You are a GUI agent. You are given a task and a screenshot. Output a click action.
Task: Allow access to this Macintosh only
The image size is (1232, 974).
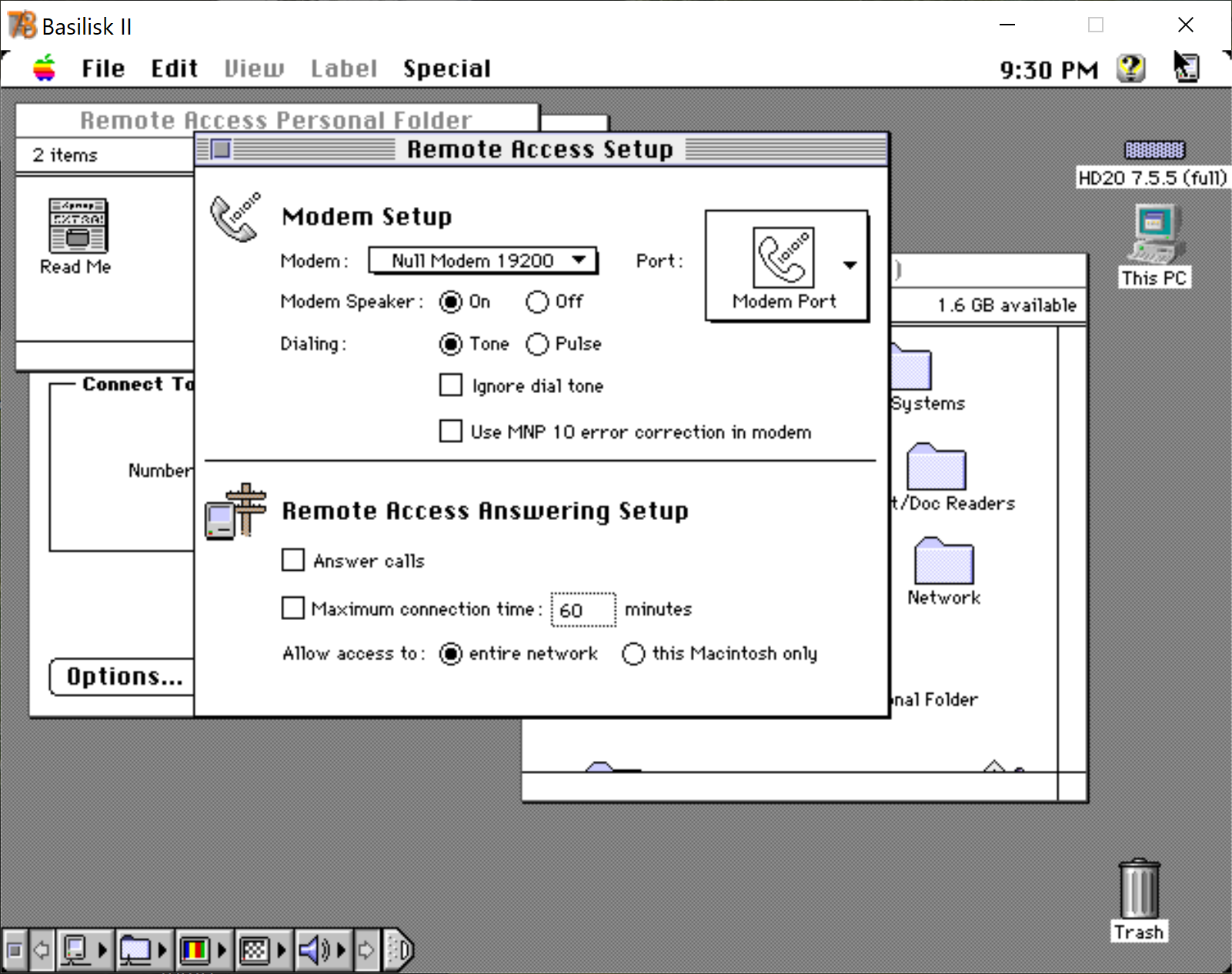coord(633,654)
